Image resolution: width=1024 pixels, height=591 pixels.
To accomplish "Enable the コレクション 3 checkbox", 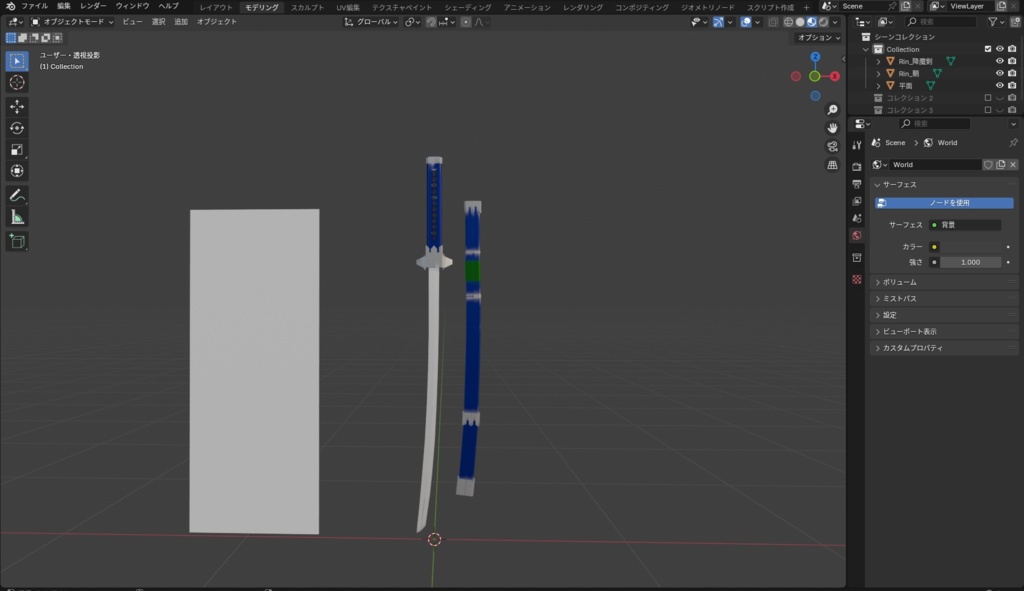I will [987, 110].
